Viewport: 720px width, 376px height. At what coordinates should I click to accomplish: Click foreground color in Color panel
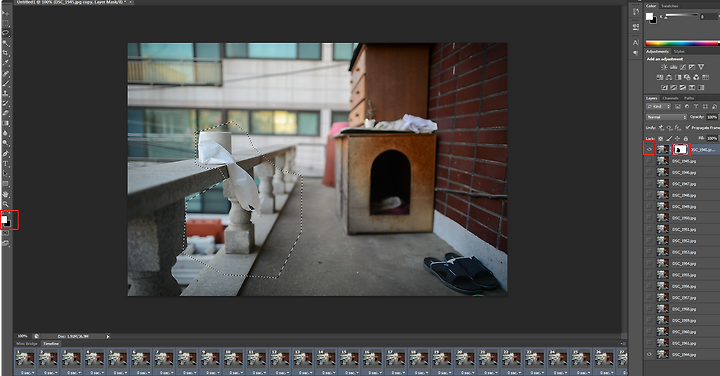click(x=649, y=17)
